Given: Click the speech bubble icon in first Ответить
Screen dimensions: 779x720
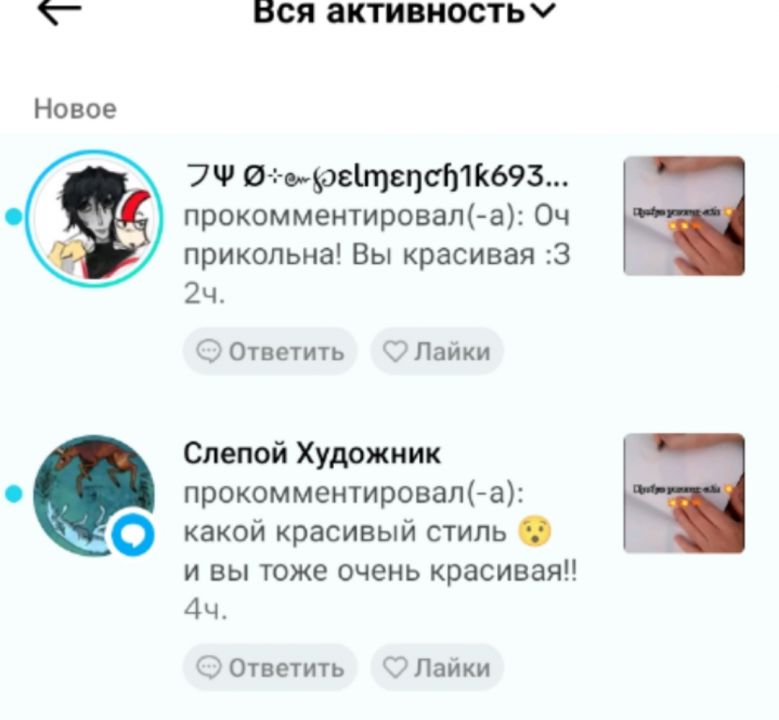Looking at the screenshot, I should click(209, 351).
